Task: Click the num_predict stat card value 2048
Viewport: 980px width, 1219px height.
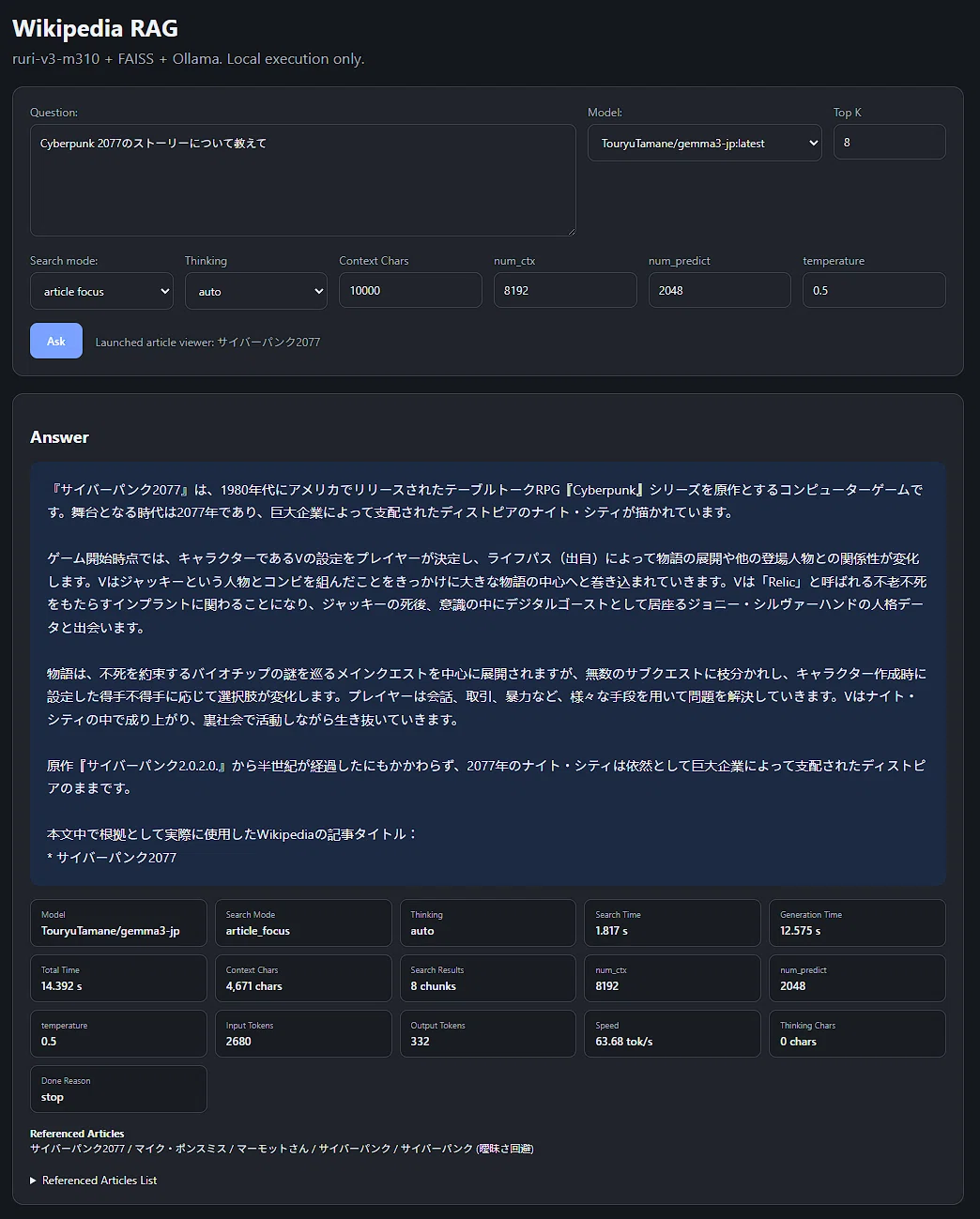Action: point(793,986)
